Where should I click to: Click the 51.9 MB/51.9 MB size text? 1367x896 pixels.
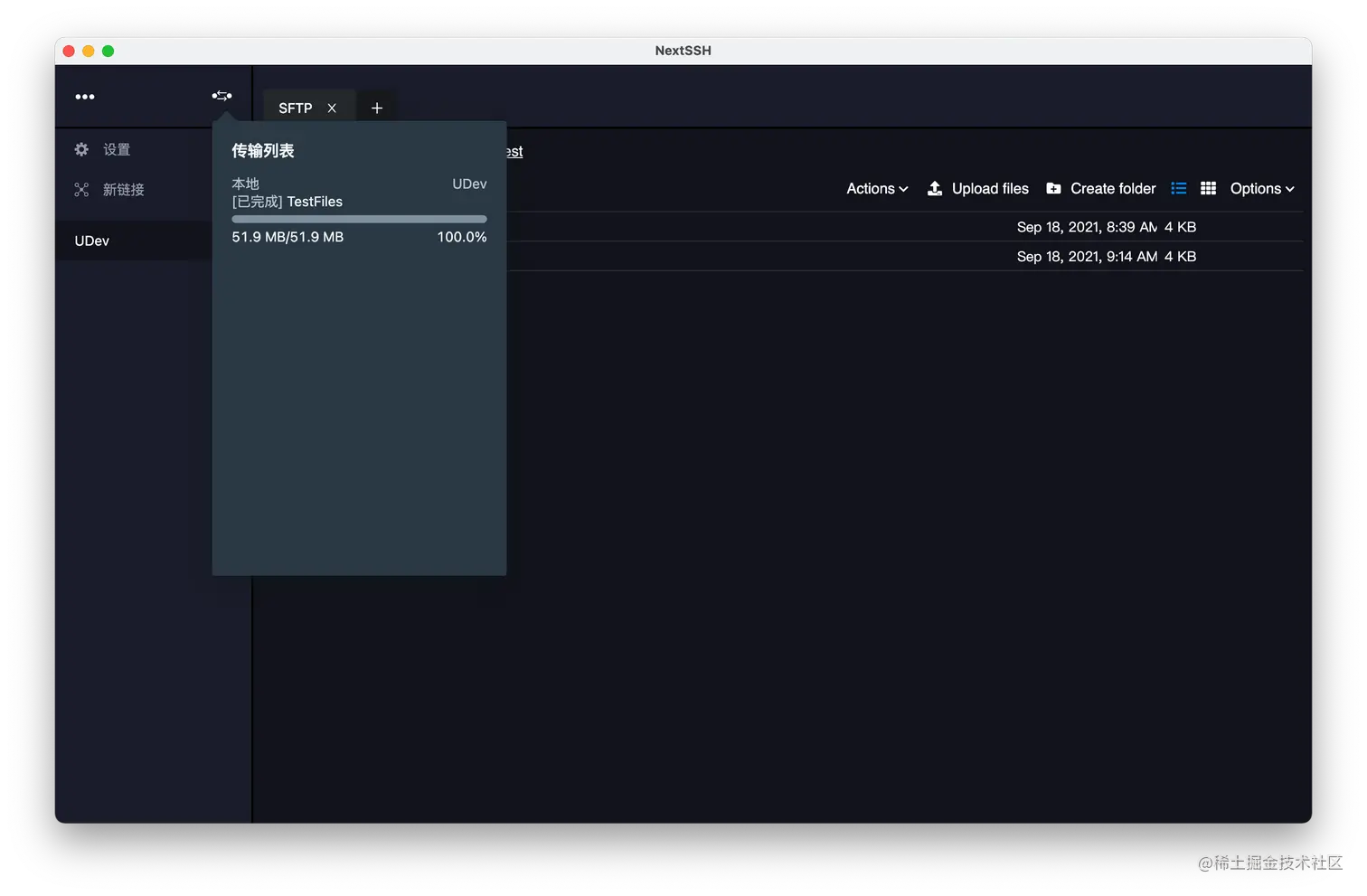tap(288, 237)
